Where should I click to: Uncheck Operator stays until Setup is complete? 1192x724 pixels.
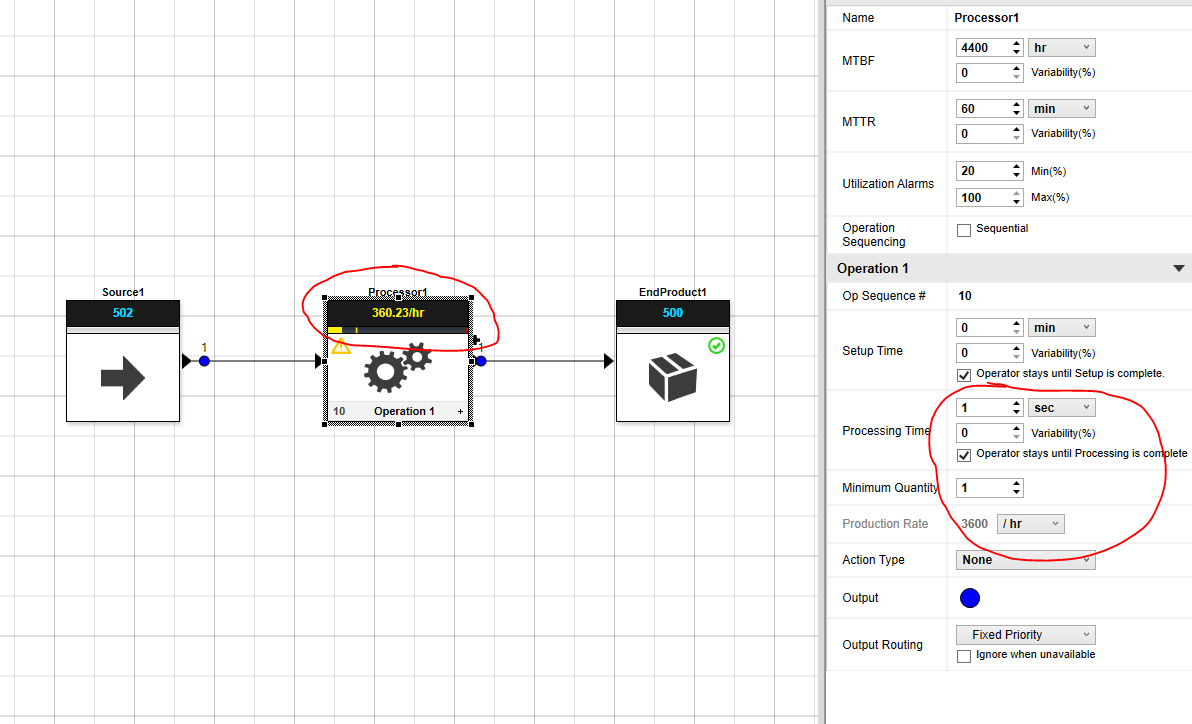[x=964, y=375]
